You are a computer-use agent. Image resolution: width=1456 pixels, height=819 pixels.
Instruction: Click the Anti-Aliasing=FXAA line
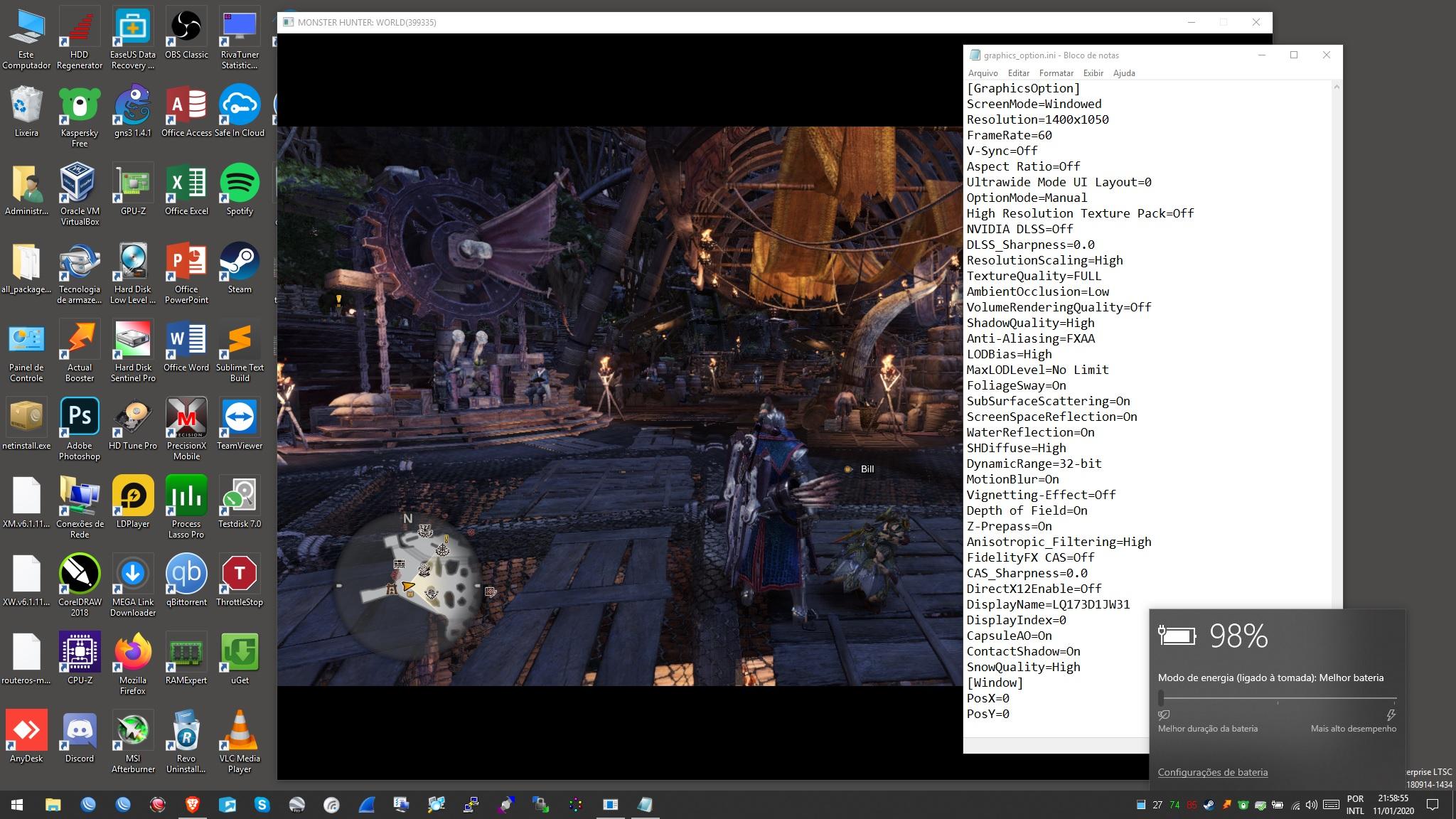pyautogui.click(x=1030, y=338)
